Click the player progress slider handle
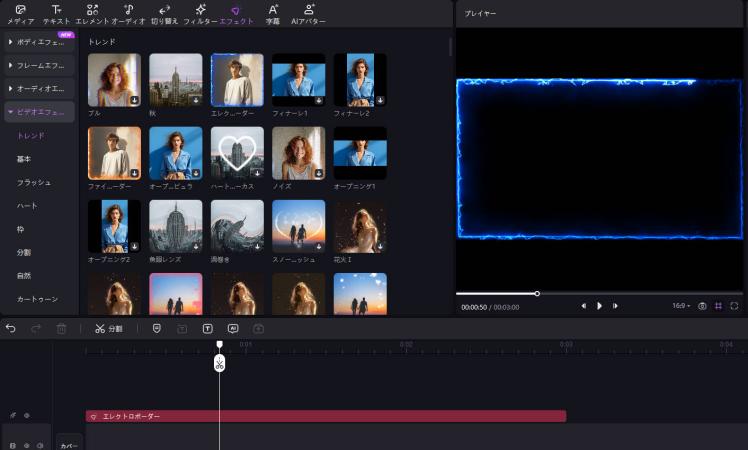Image resolution: width=748 pixels, height=450 pixels. pos(537,293)
